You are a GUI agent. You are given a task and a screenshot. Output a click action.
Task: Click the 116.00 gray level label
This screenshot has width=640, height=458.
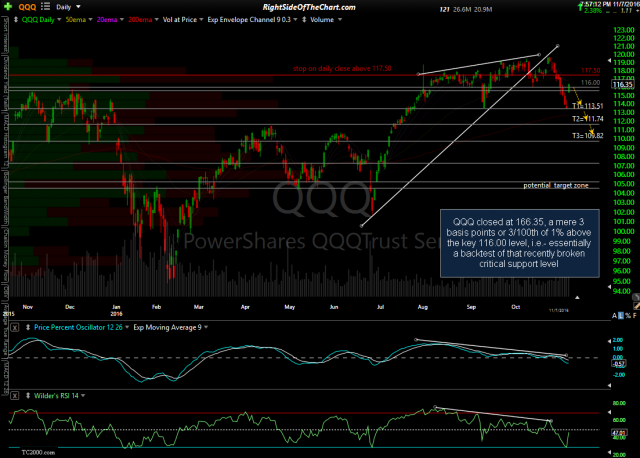590,82
